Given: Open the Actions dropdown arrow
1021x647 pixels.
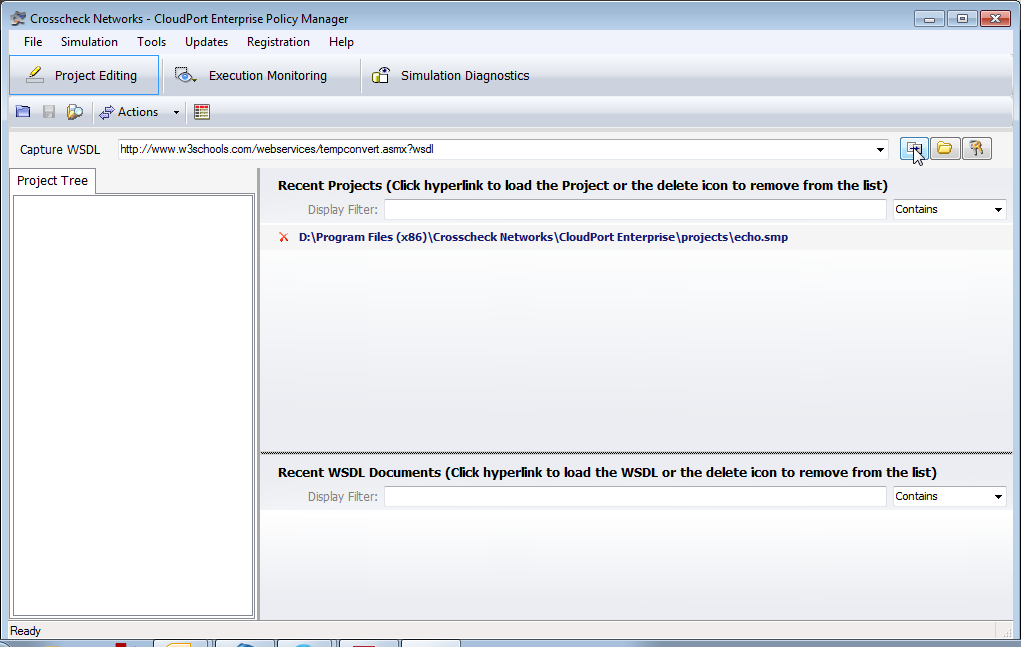Looking at the screenshot, I should [x=176, y=112].
